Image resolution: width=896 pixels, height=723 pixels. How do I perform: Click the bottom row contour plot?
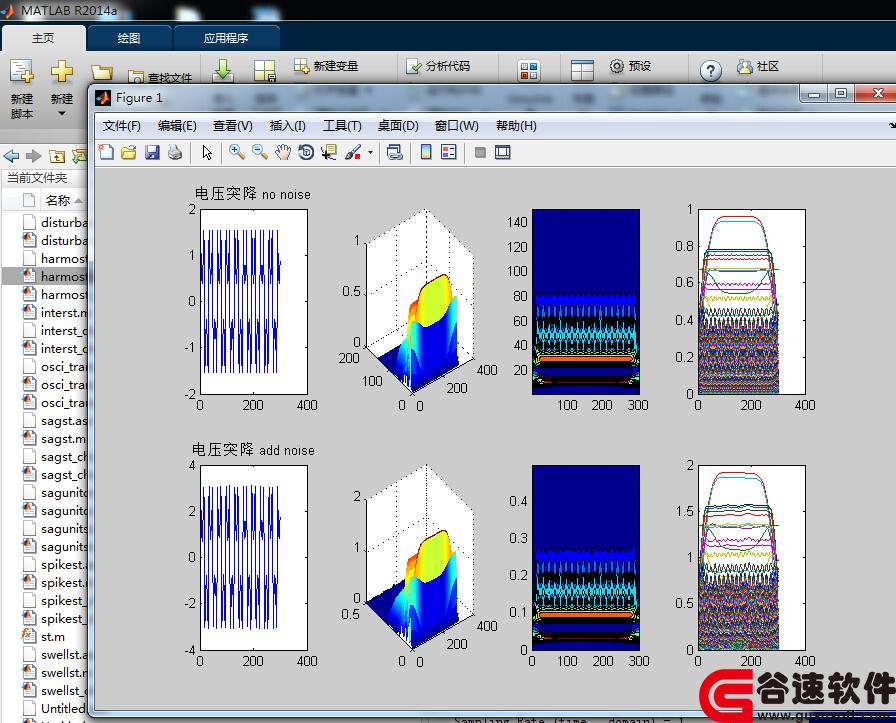point(586,557)
